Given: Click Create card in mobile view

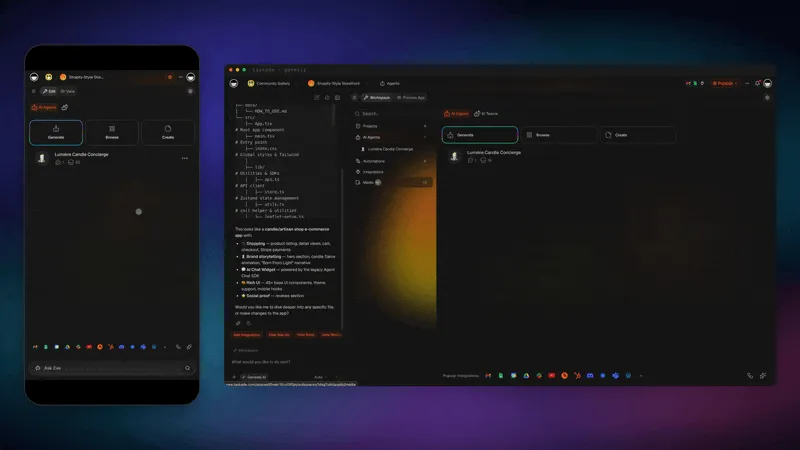Looking at the screenshot, I should [168, 133].
